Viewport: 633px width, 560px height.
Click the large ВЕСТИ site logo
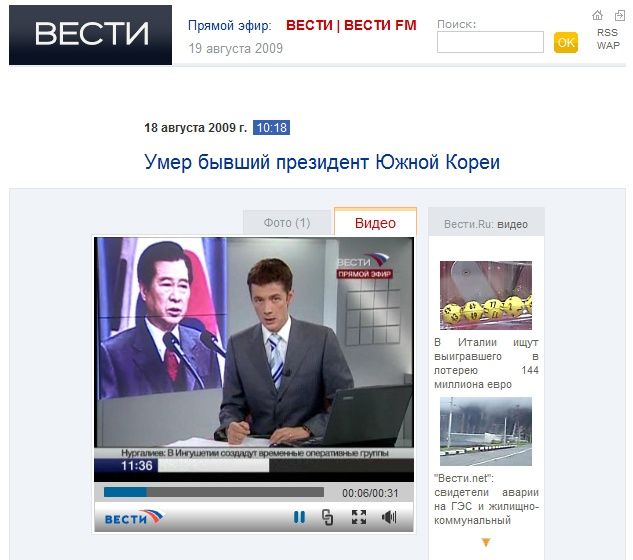coord(90,35)
